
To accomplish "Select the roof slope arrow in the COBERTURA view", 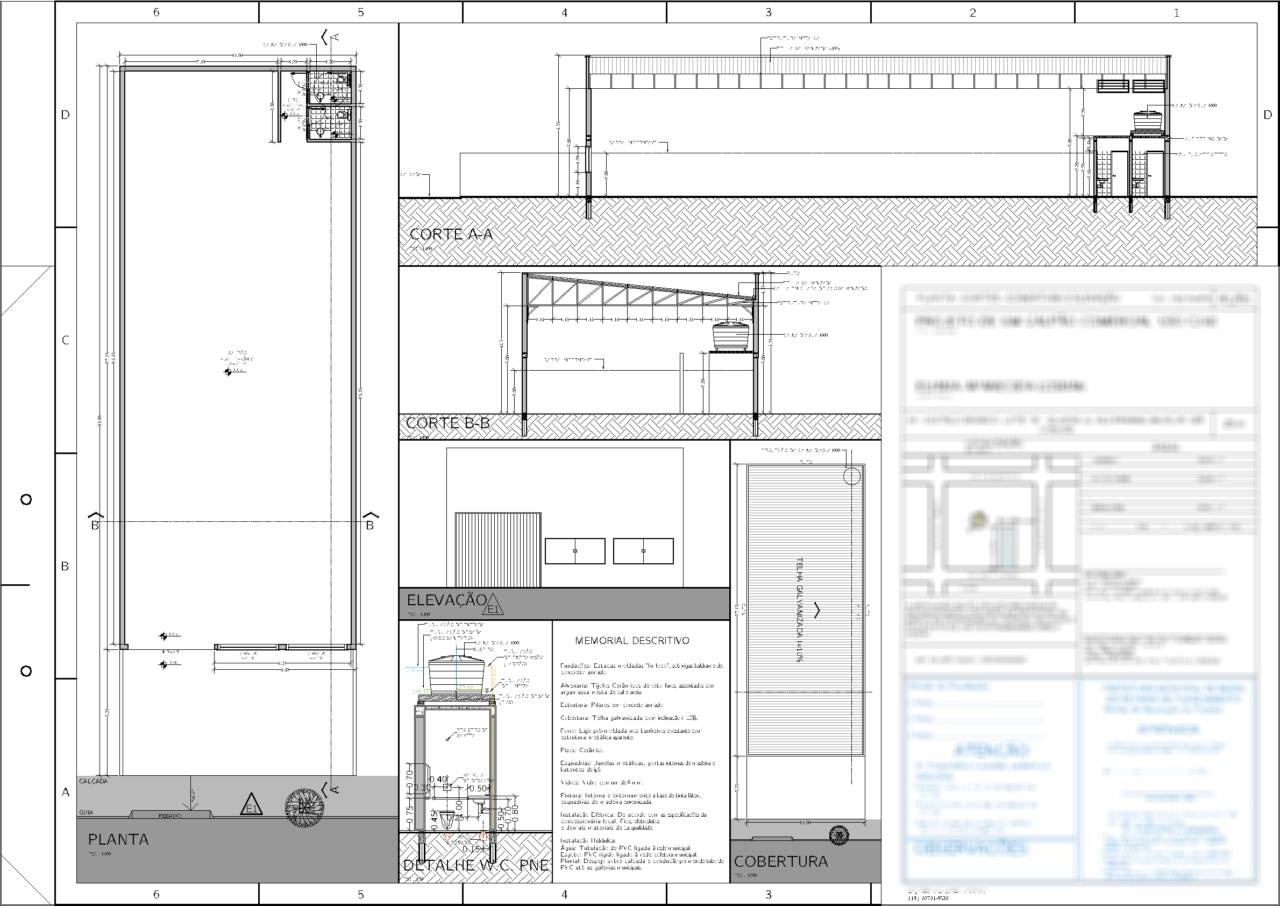I will 818,607.
